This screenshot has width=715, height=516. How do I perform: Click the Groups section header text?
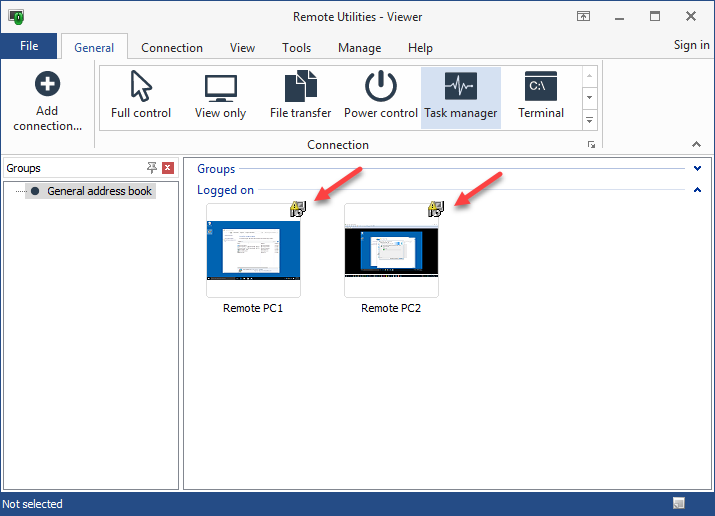click(216, 169)
